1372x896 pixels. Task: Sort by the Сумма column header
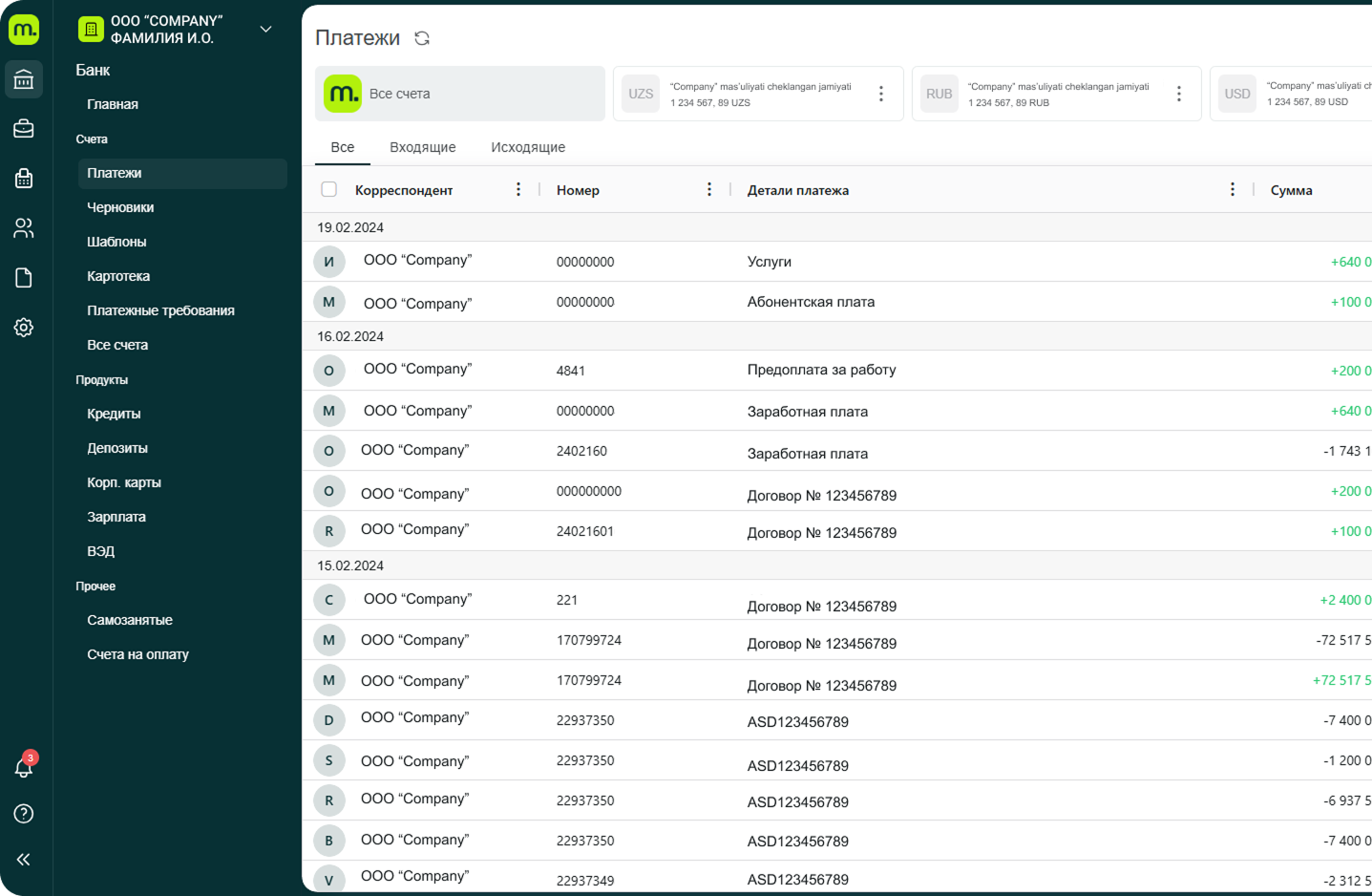[1291, 190]
